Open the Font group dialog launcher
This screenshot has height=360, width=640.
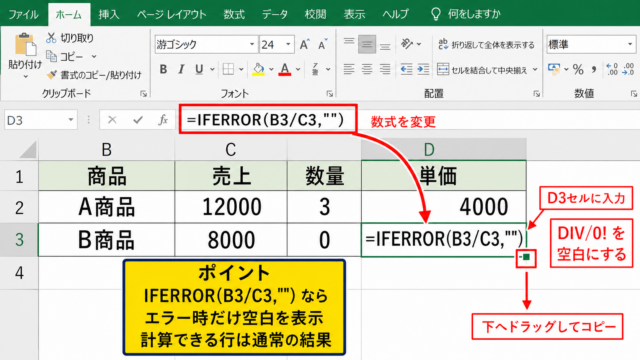[330, 94]
